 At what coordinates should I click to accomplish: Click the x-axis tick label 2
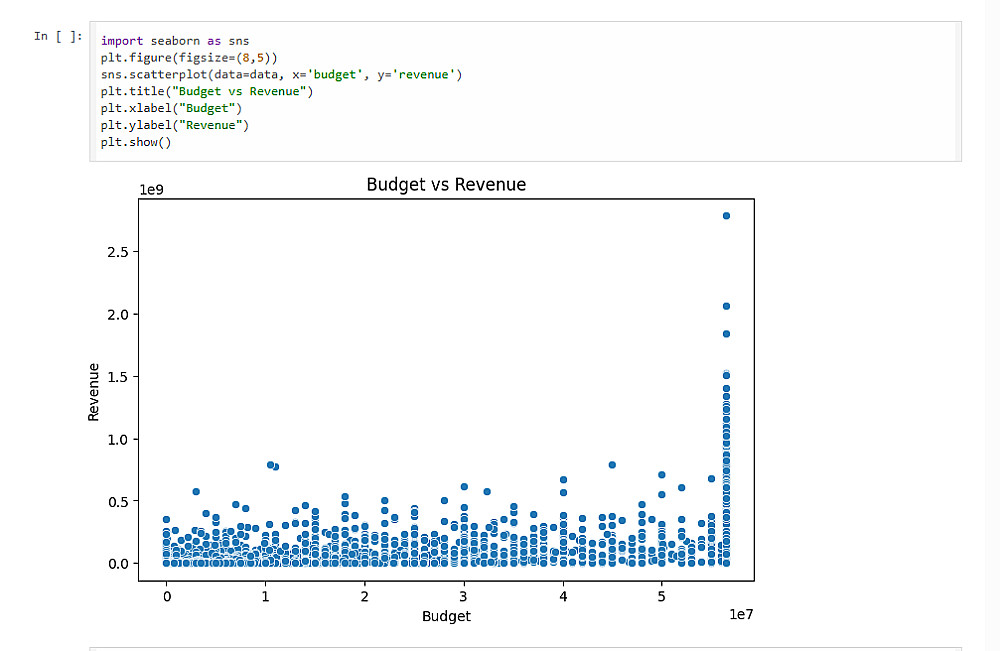pos(365,597)
